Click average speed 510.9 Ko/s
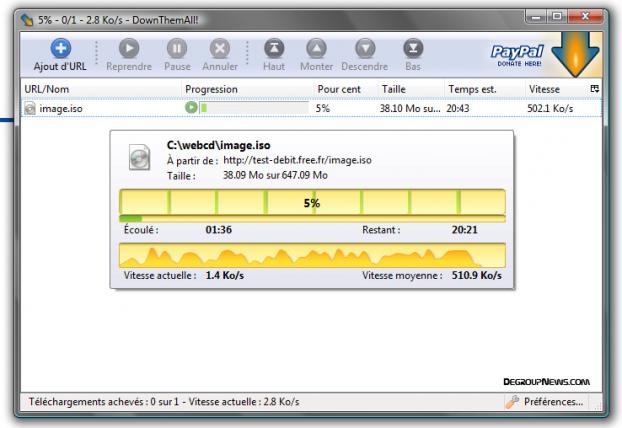 [477, 275]
